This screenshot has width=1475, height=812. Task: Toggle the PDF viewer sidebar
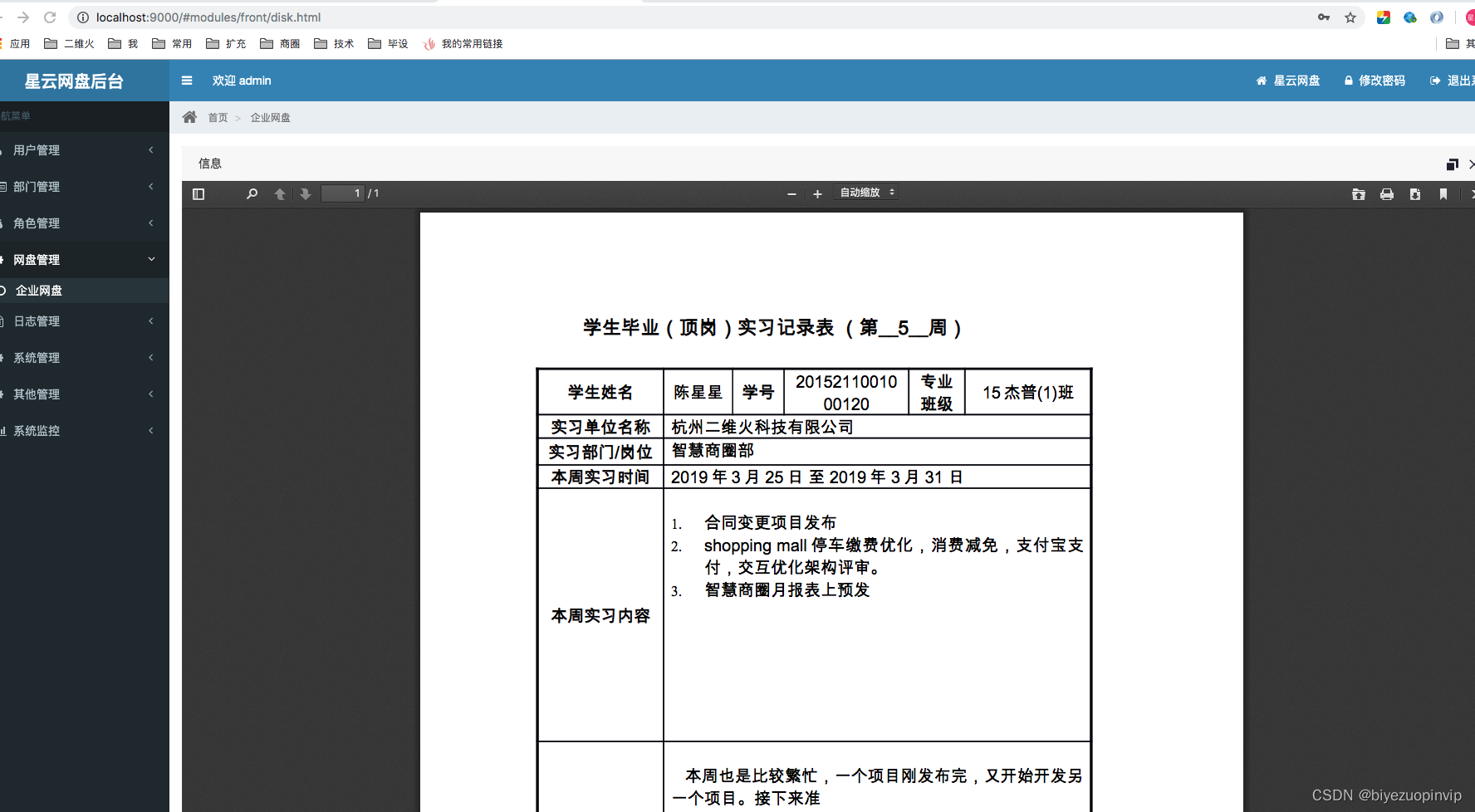[x=198, y=194]
